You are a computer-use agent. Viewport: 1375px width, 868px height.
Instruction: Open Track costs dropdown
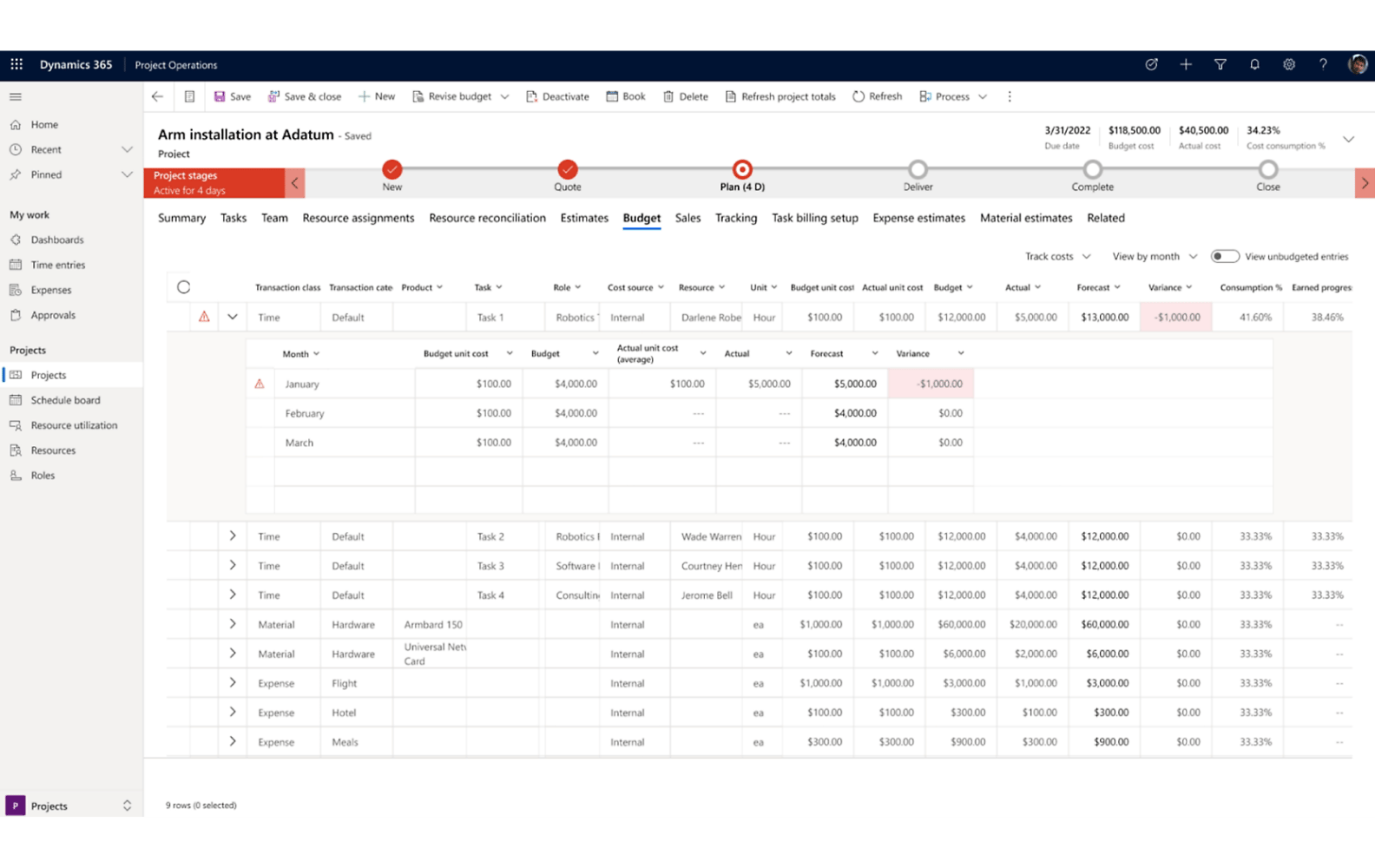[1057, 256]
